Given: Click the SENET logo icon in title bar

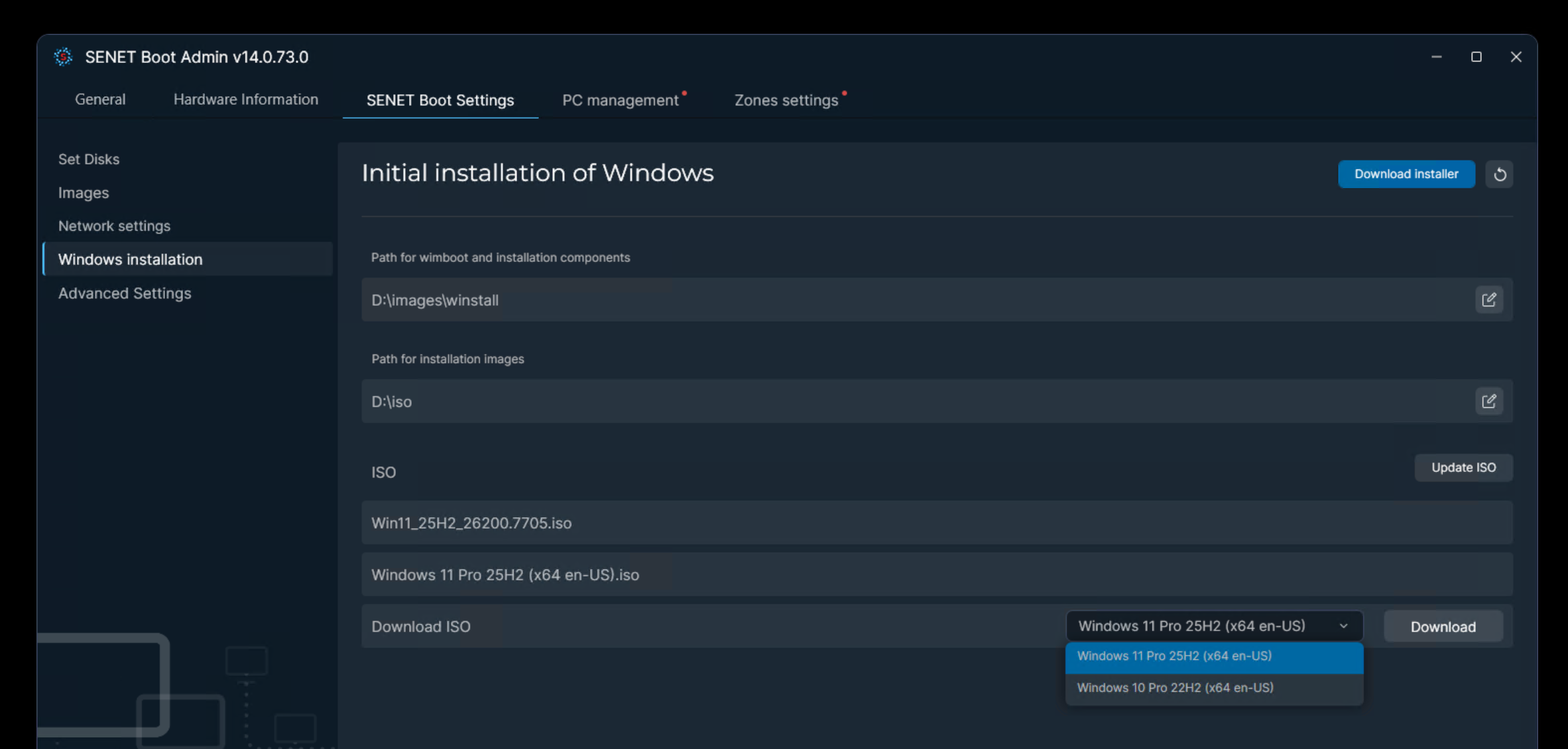Looking at the screenshot, I should (x=63, y=57).
